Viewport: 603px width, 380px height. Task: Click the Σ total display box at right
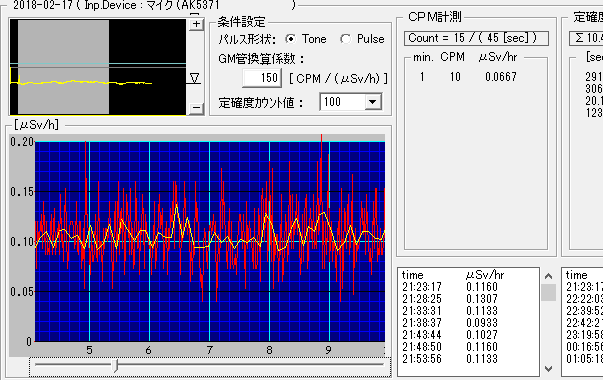point(586,38)
